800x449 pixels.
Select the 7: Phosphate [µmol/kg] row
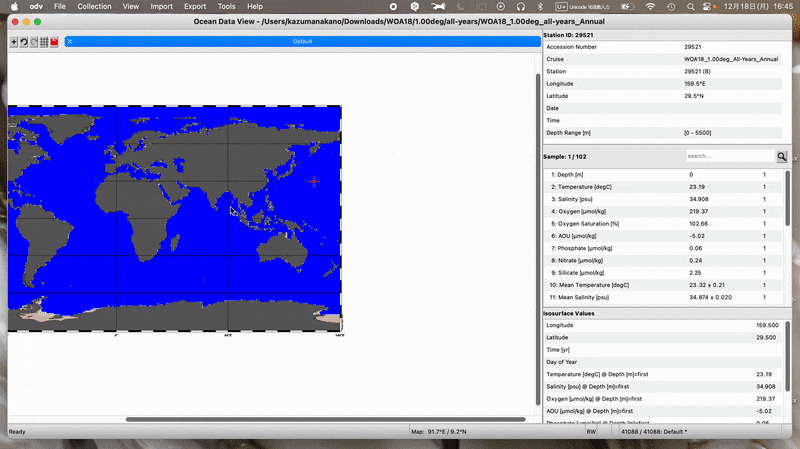[x=663, y=248]
